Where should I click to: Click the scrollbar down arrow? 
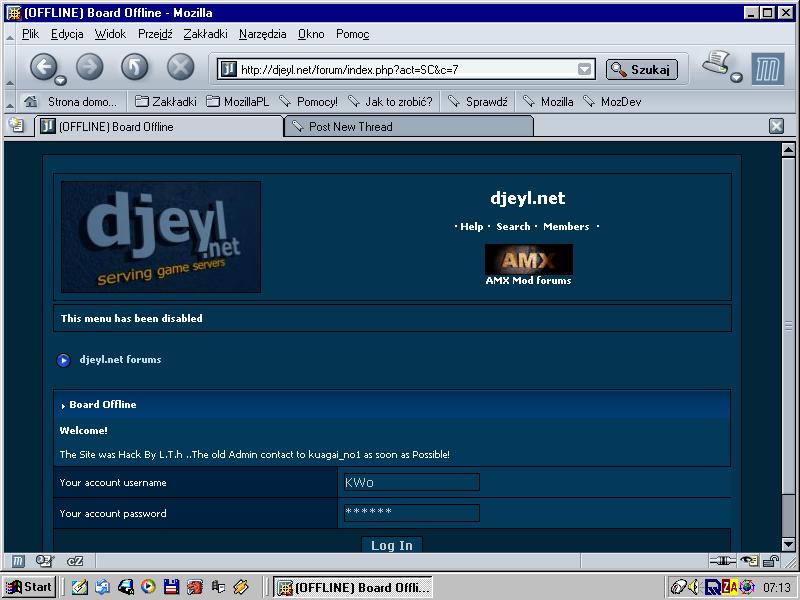[788, 544]
